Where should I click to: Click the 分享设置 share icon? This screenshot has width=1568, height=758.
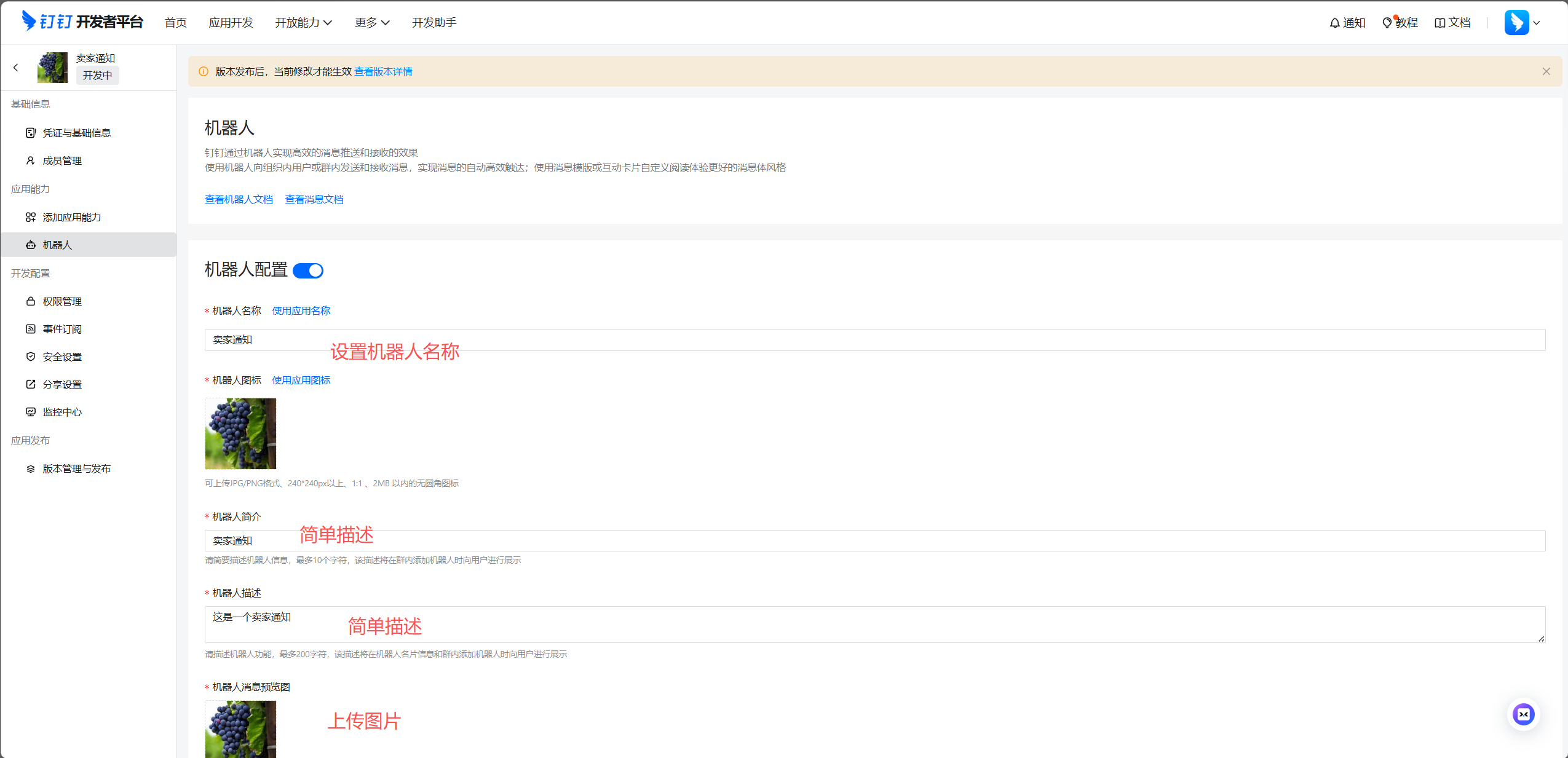pos(31,384)
